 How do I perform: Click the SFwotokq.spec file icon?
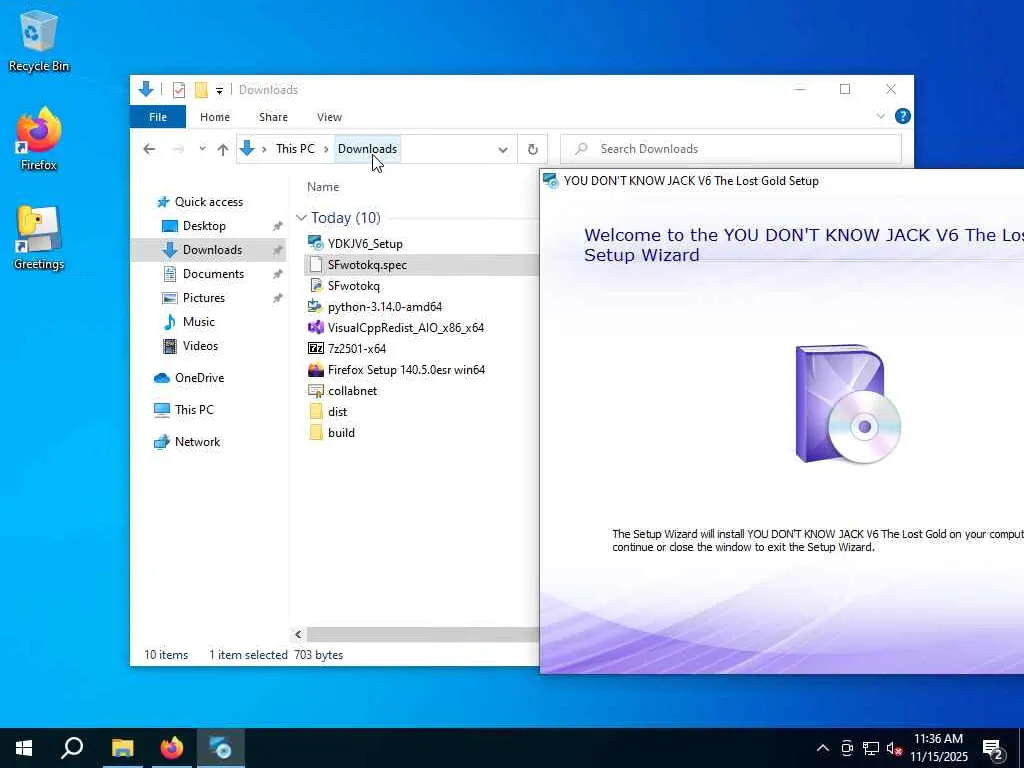click(315, 264)
